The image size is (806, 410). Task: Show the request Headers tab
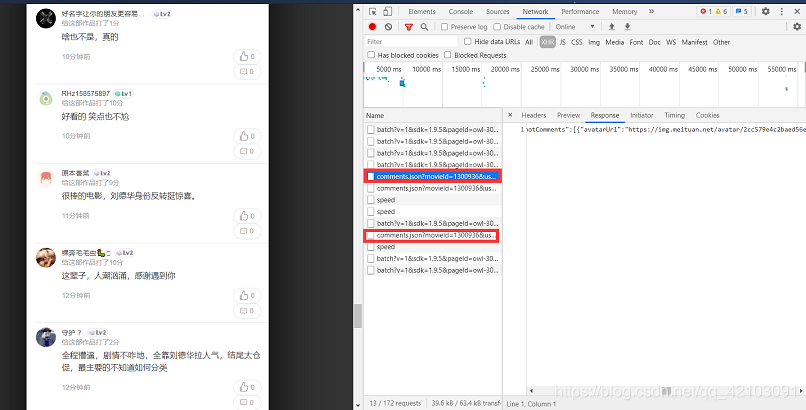(x=534, y=115)
